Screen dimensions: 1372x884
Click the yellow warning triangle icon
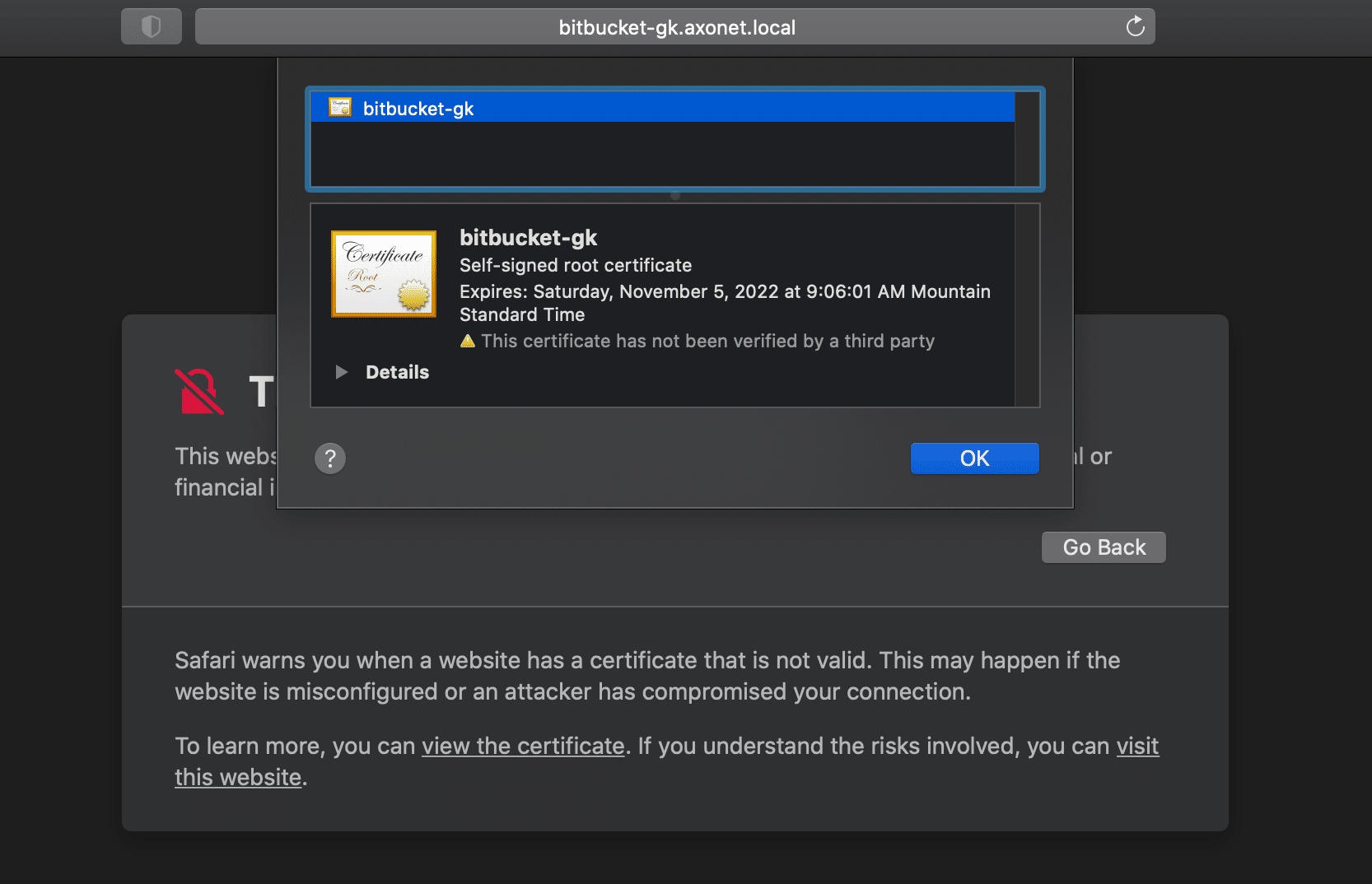click(x=468, y=341)
